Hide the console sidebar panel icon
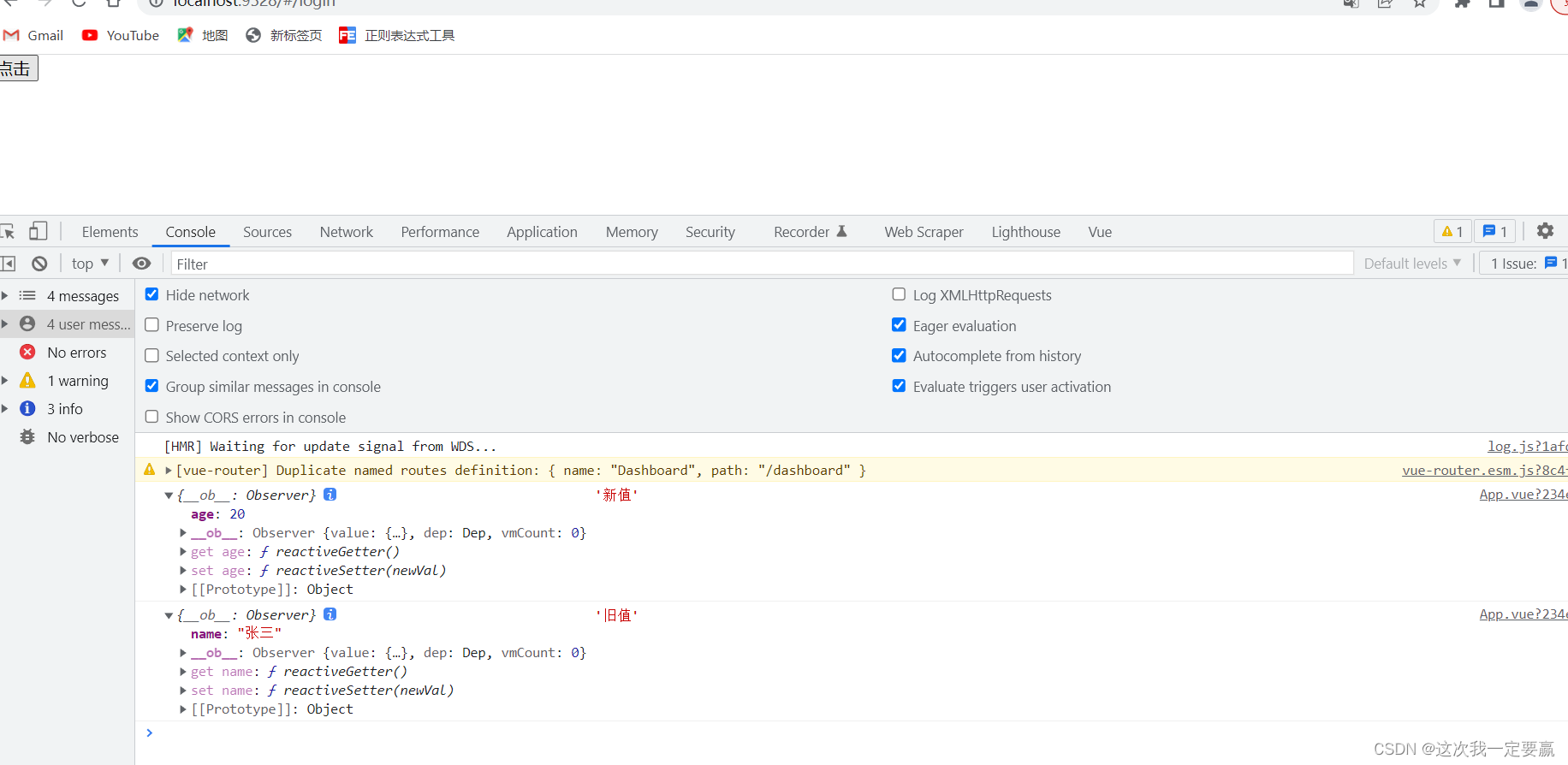1568x765 pixels. click(9, 264)
